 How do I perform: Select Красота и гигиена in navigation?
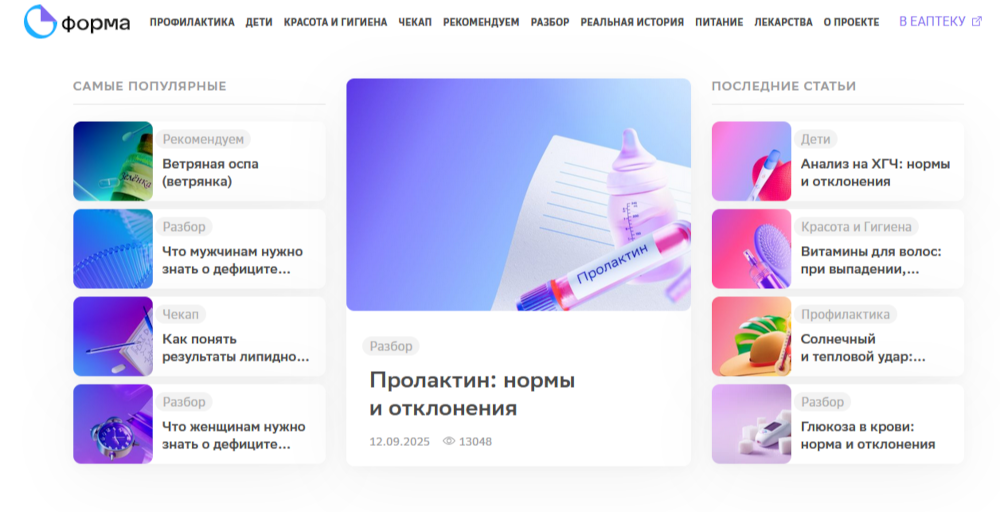pyautogui.click(x=335, y=22)
